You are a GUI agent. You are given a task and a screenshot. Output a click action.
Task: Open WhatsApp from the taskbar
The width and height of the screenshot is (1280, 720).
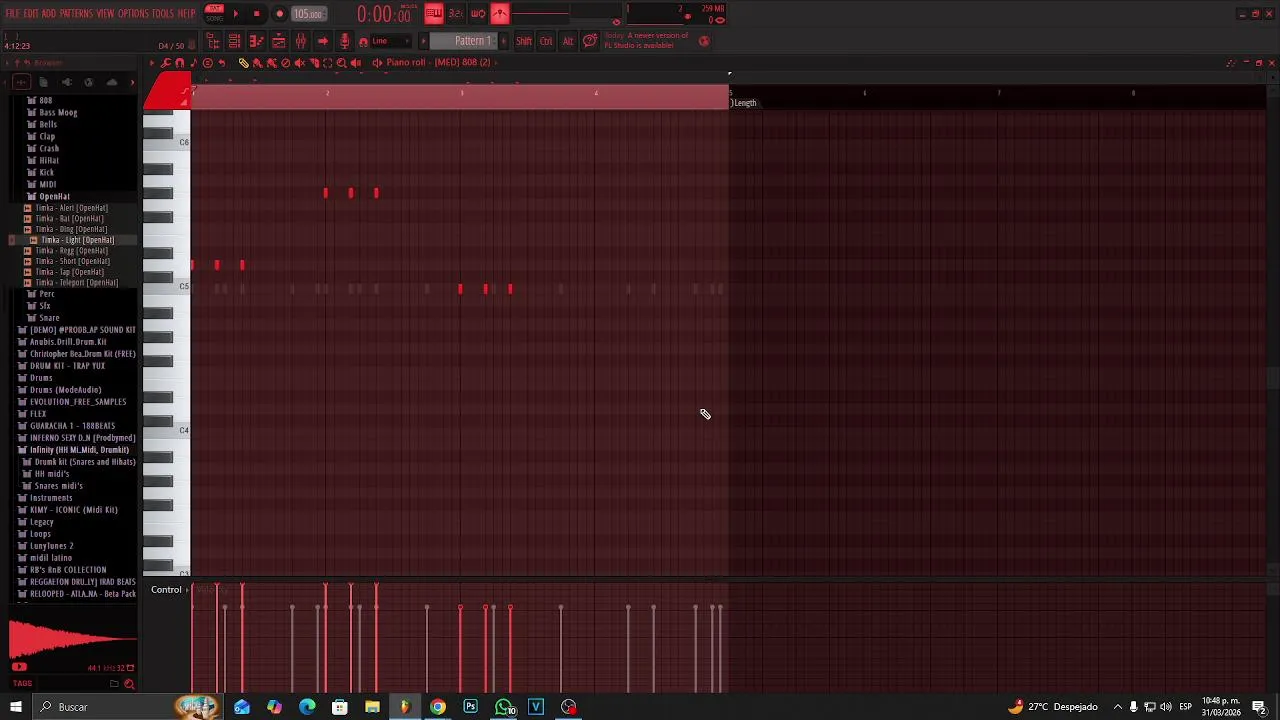point(504,707)
